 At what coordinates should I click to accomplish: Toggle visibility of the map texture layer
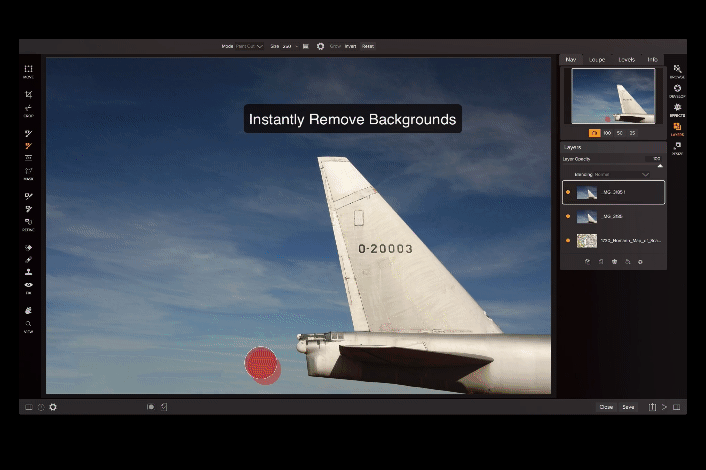[568, 240]
